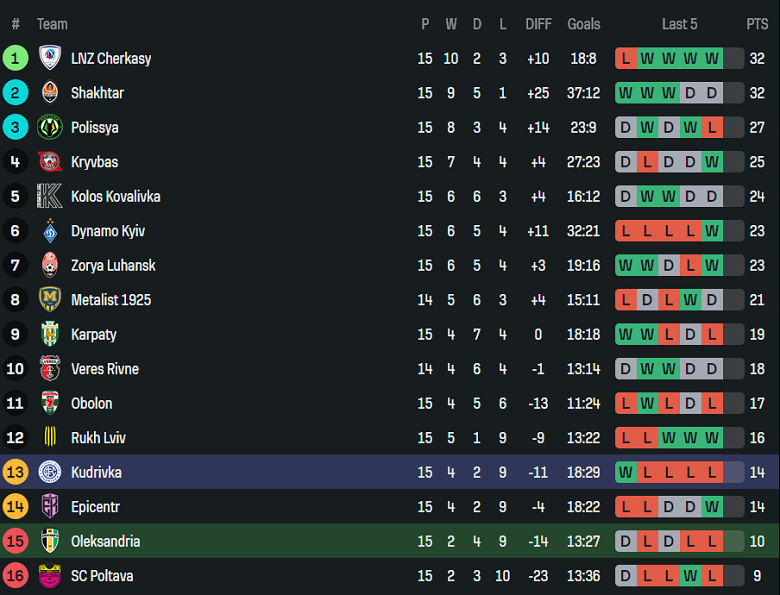Screen dimensions: 780x595
Task: Click the green rank 1 position badge
Action: point(15,58)
